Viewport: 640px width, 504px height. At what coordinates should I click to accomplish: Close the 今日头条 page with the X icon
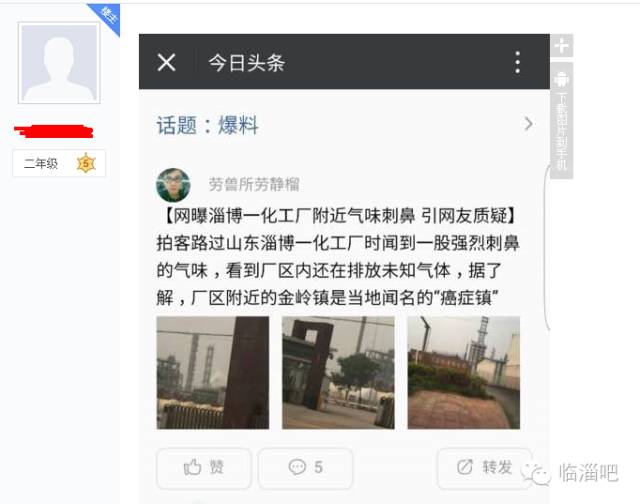[167, 62]
